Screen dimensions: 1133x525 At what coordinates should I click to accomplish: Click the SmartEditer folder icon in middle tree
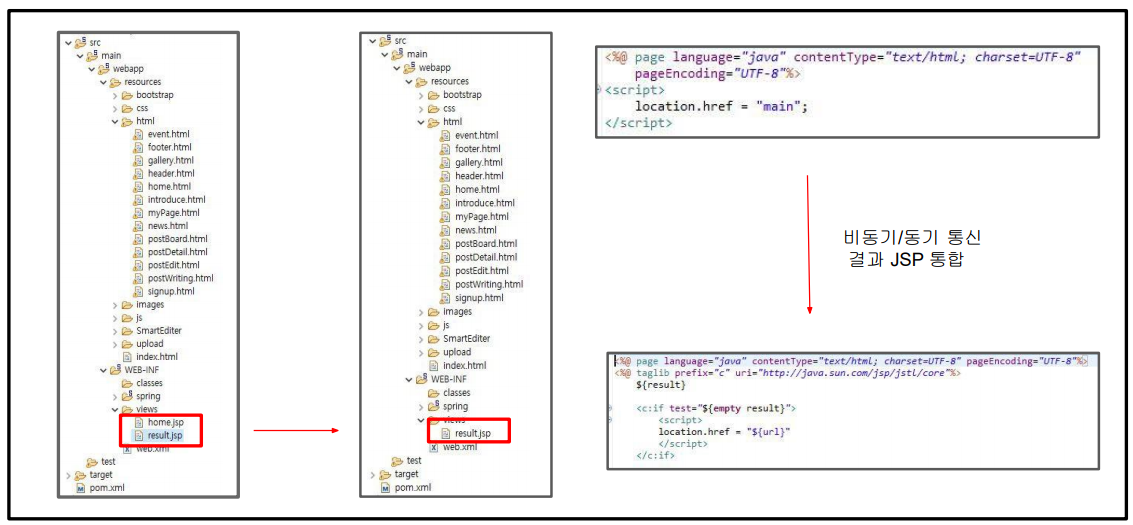[434, 339]
